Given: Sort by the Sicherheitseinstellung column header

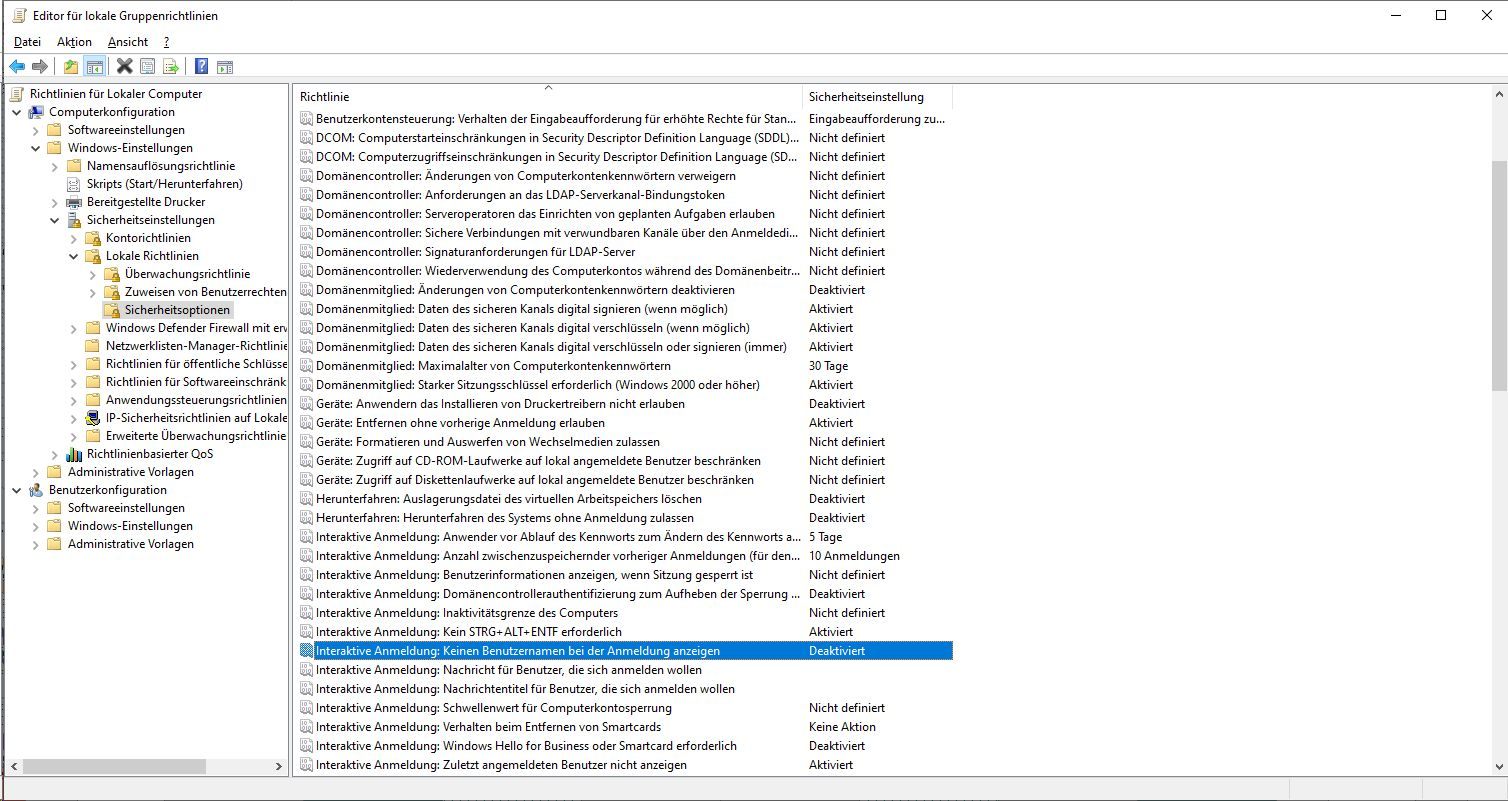Looking at the screenshot, I should pyautogui.click(x=877, y=97).
